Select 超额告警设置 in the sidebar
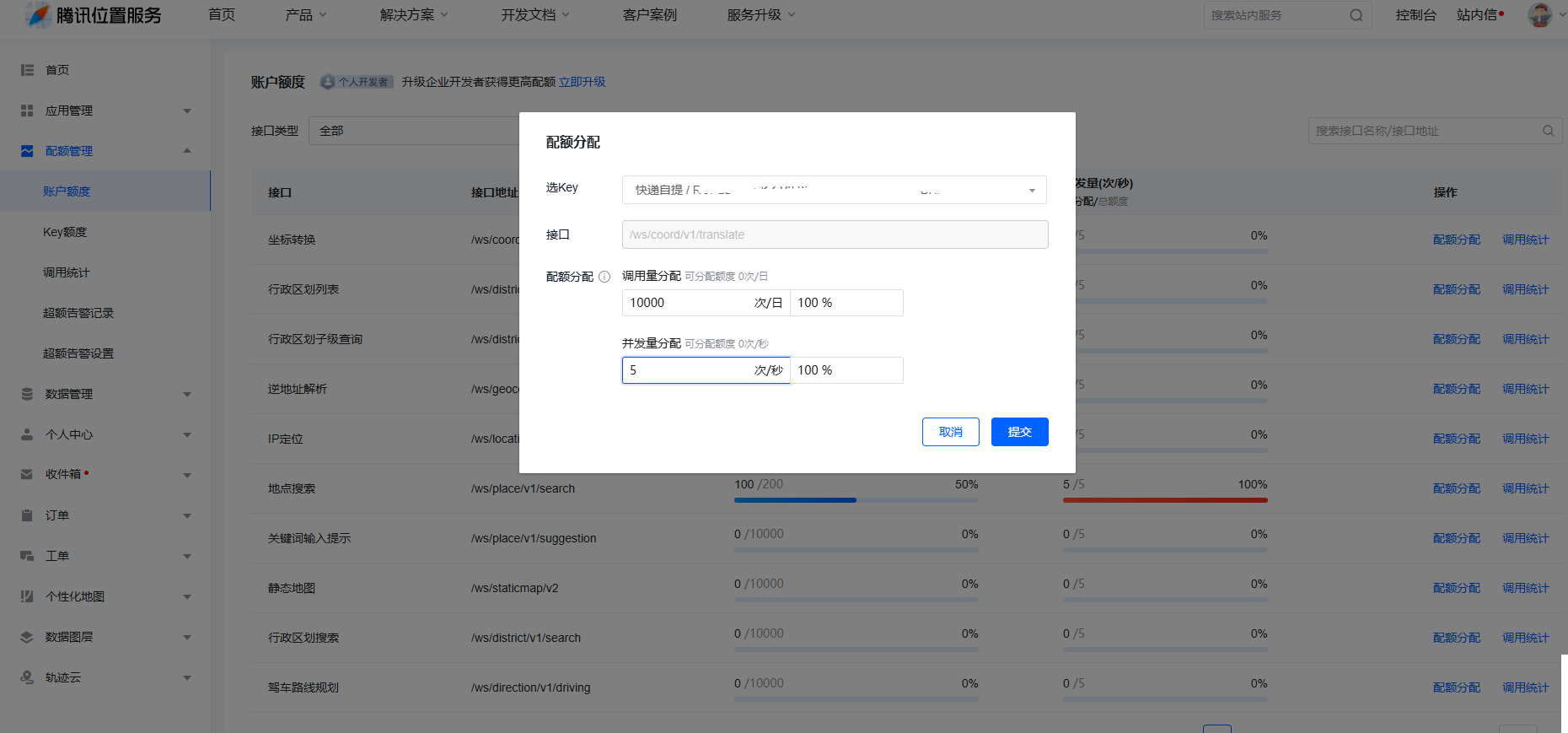 [78, 353]
